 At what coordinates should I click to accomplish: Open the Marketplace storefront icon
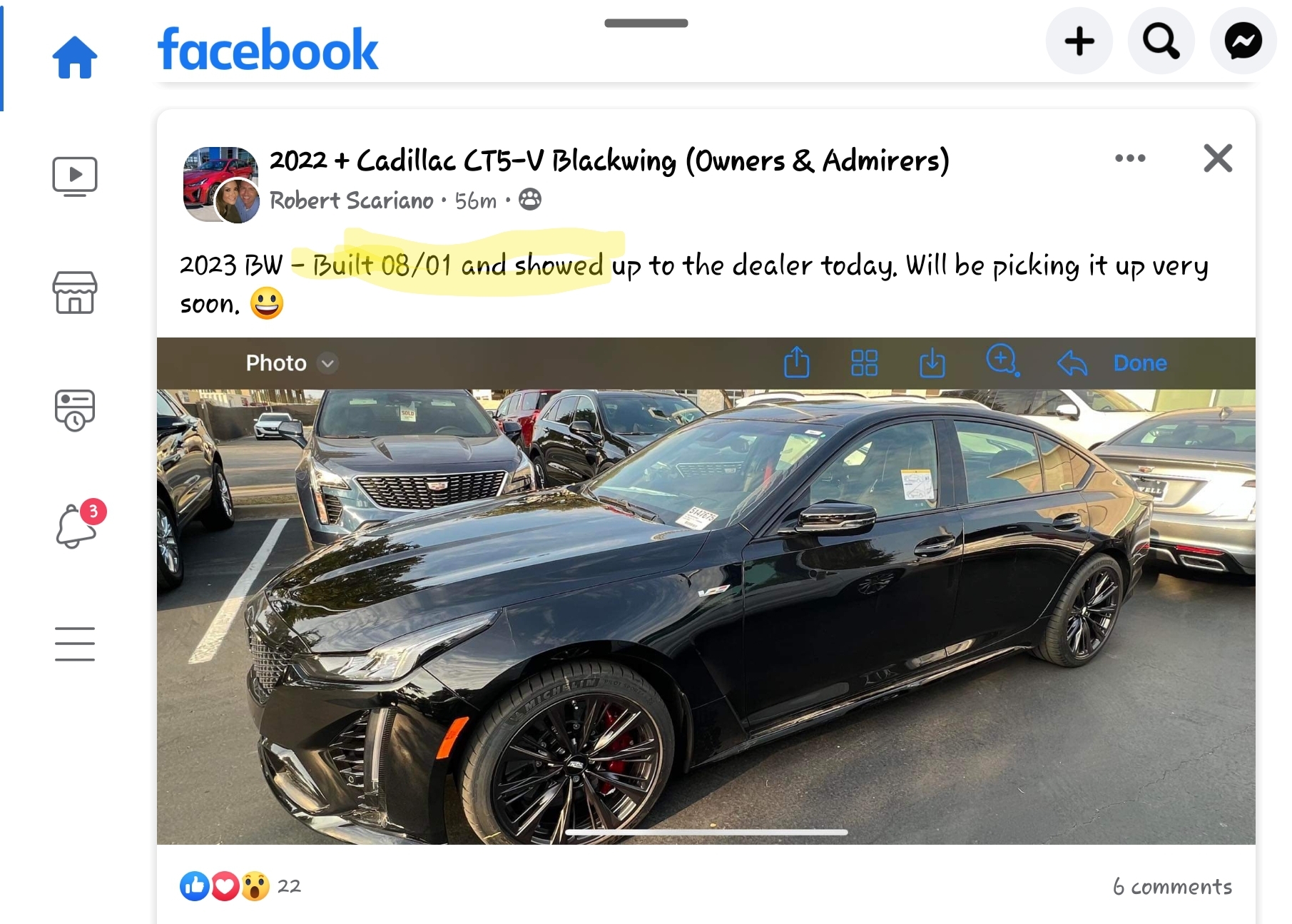coord(75,293)
